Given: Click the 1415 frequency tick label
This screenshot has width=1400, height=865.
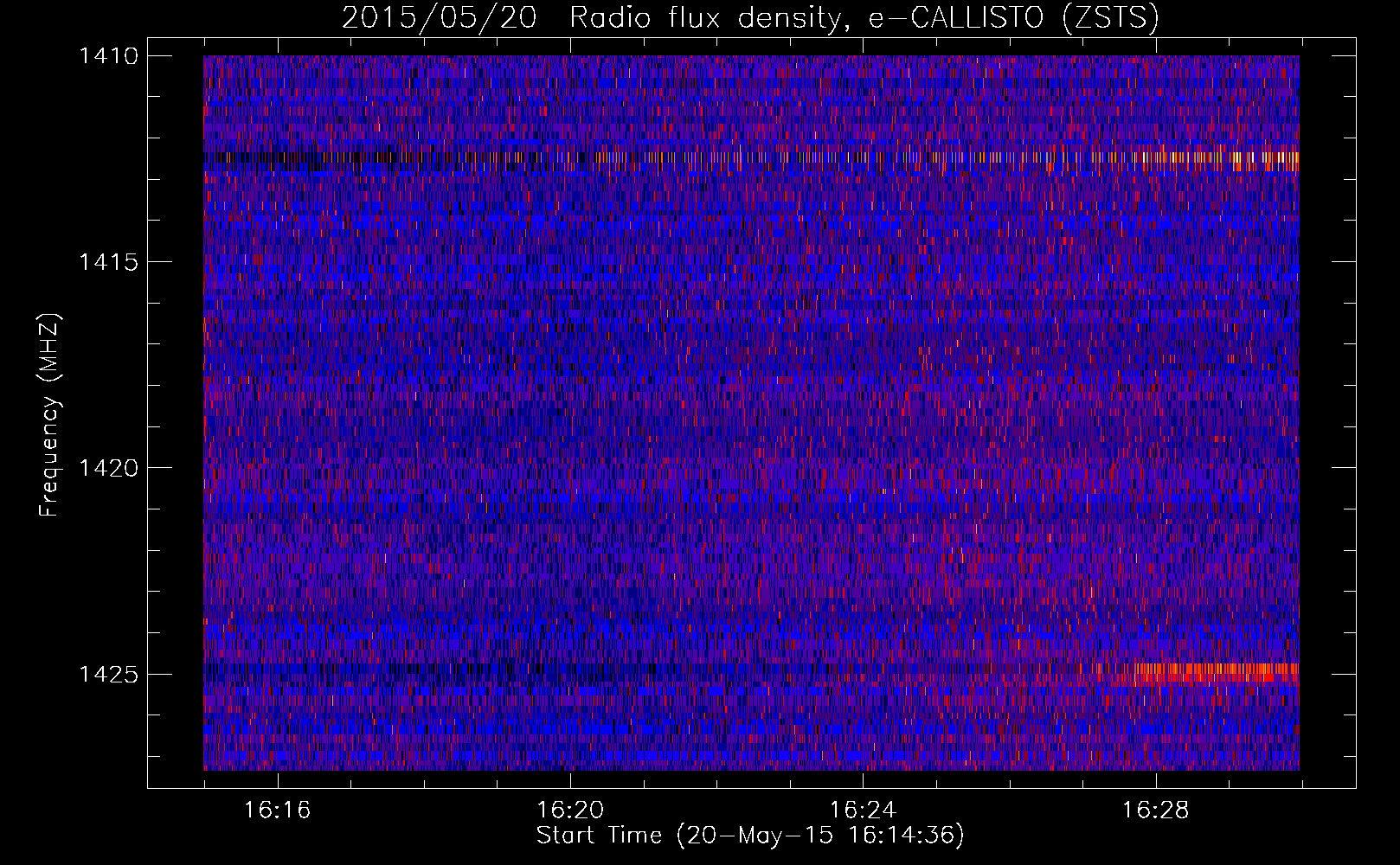Looking at the screenshot, I should tap(108, 262).
